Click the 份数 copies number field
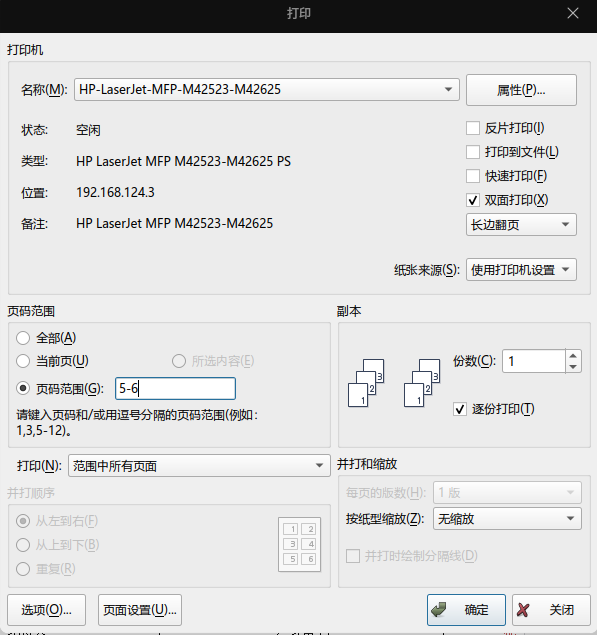 click(534, 361)
